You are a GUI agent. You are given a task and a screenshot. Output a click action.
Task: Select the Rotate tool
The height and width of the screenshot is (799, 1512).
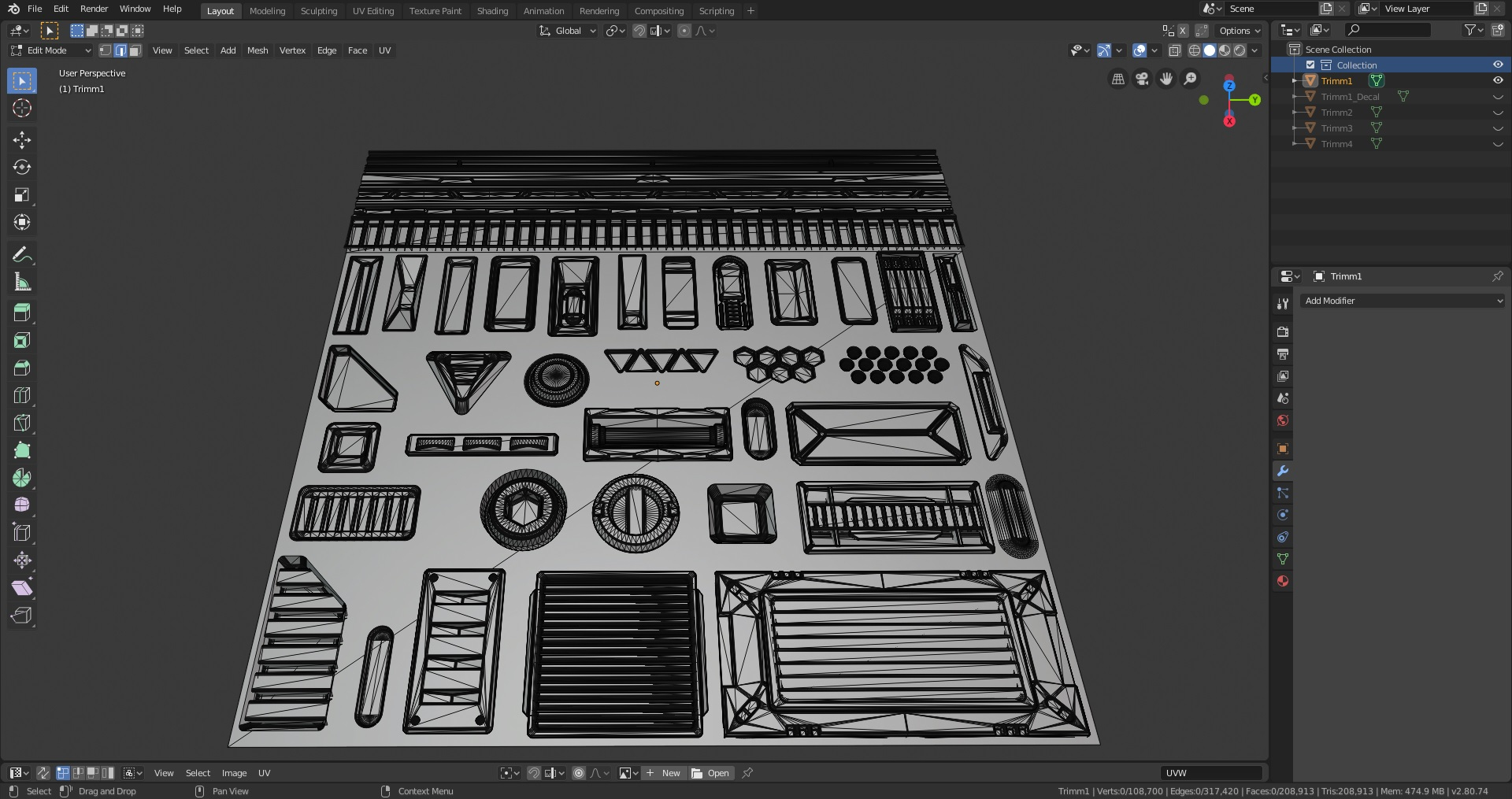[22, 168]
